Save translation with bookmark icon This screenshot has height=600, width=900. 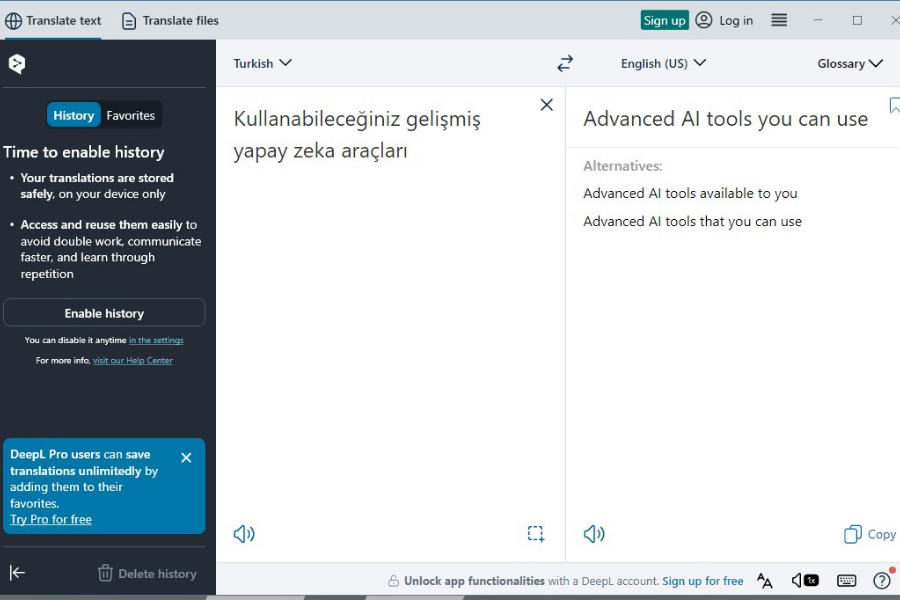point(894,105)
